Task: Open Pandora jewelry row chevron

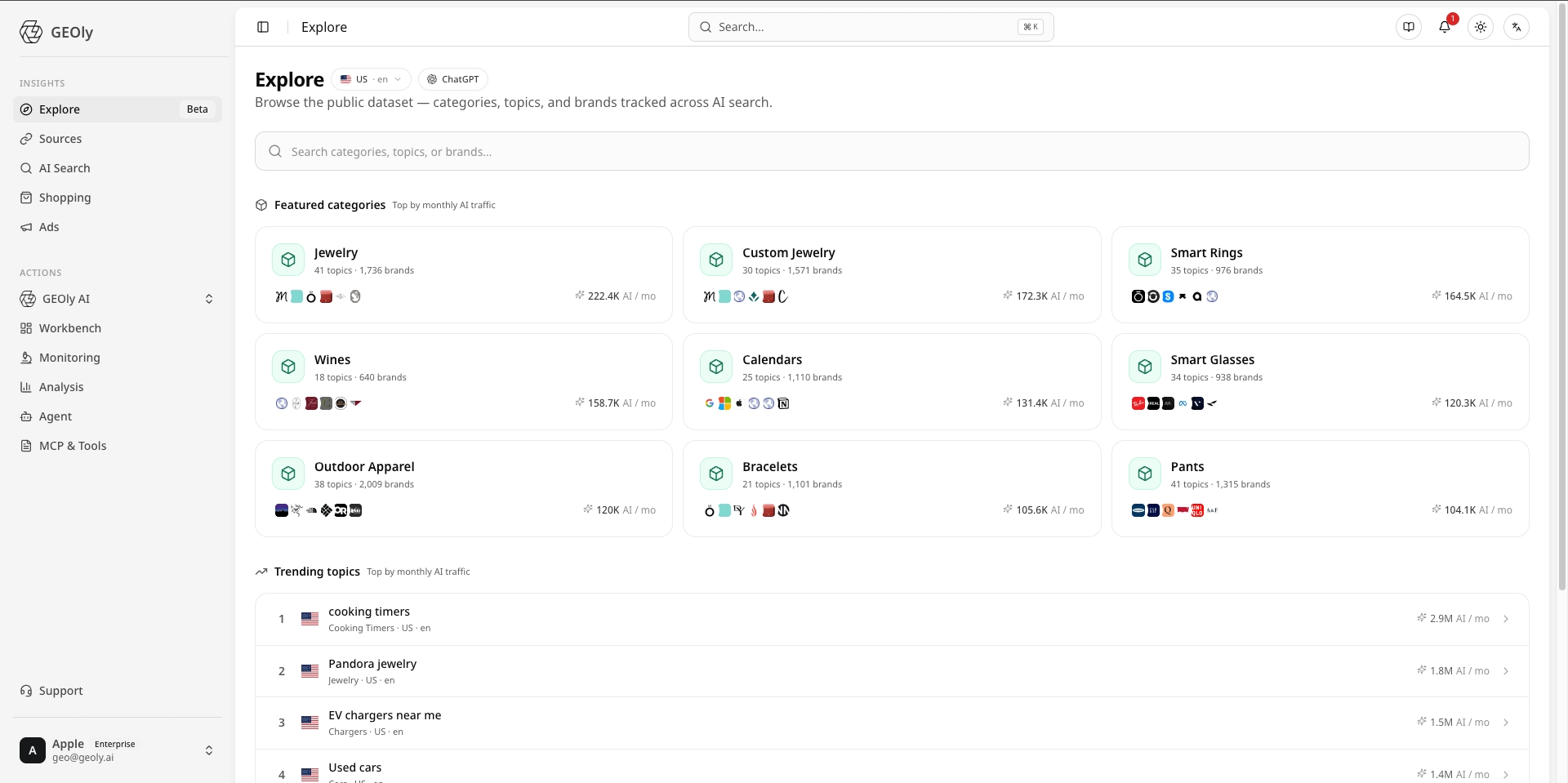Action: coord(1506,671)
